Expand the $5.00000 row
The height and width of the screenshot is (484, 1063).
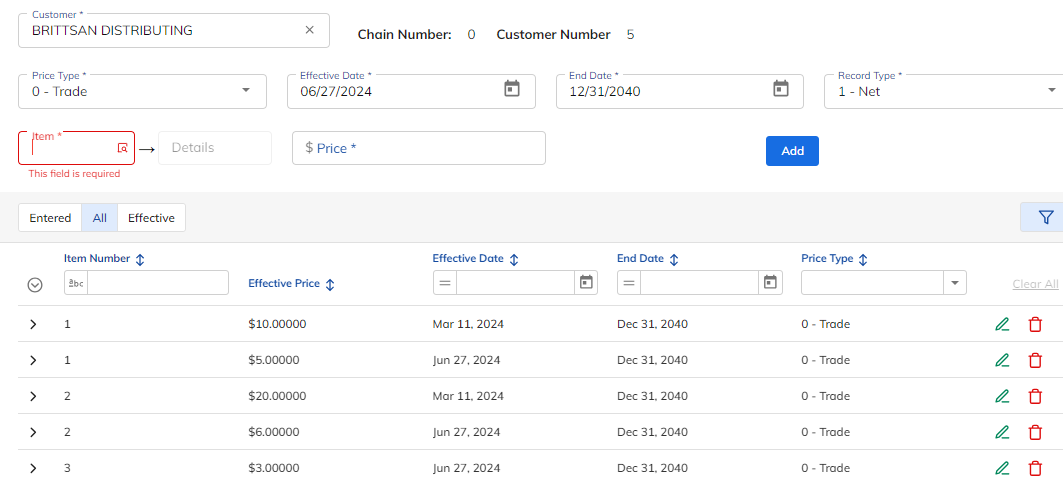coord(33,360)
